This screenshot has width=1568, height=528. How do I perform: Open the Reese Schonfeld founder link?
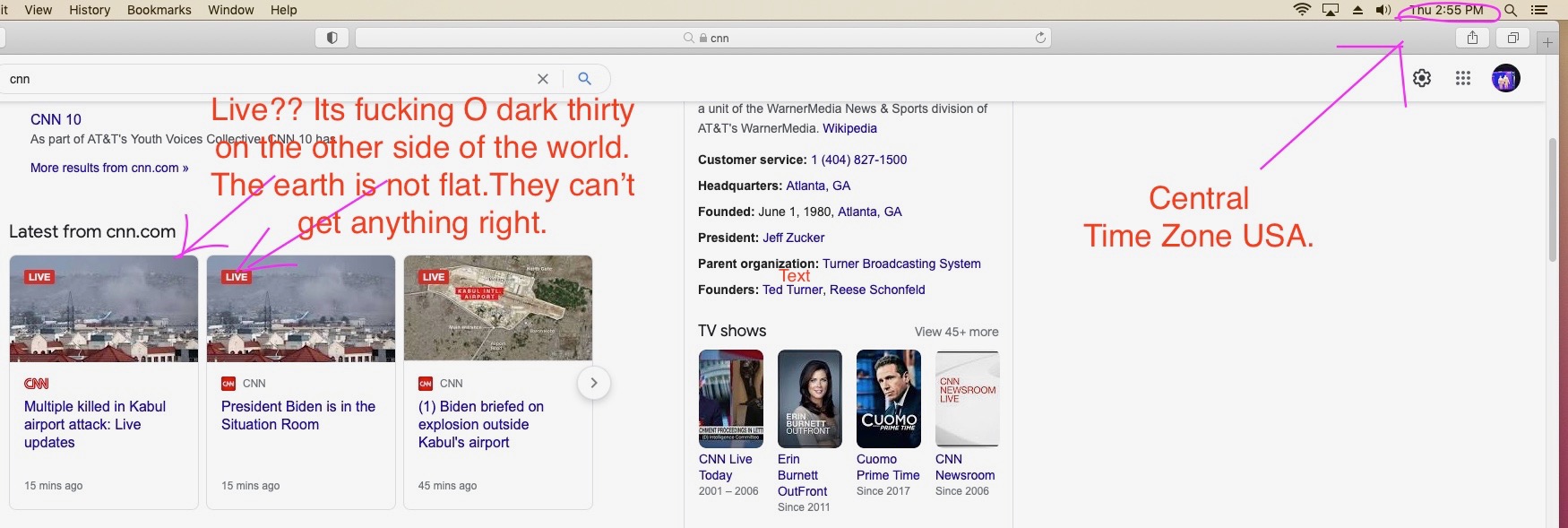(877, 290)
